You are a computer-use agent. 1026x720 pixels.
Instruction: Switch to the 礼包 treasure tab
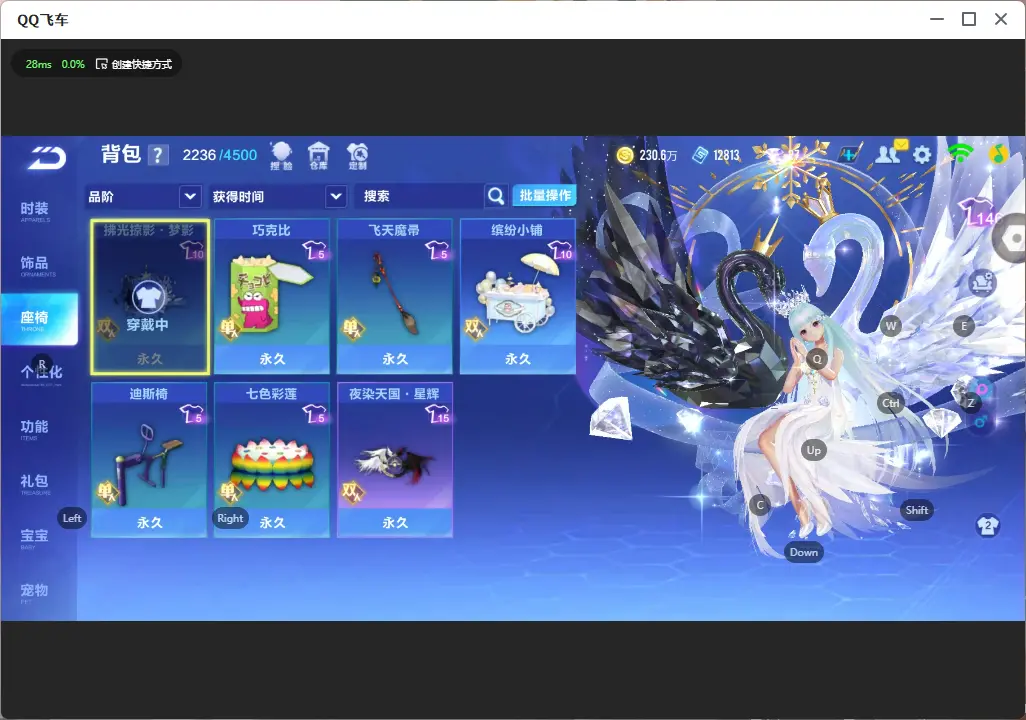point(35,484)
